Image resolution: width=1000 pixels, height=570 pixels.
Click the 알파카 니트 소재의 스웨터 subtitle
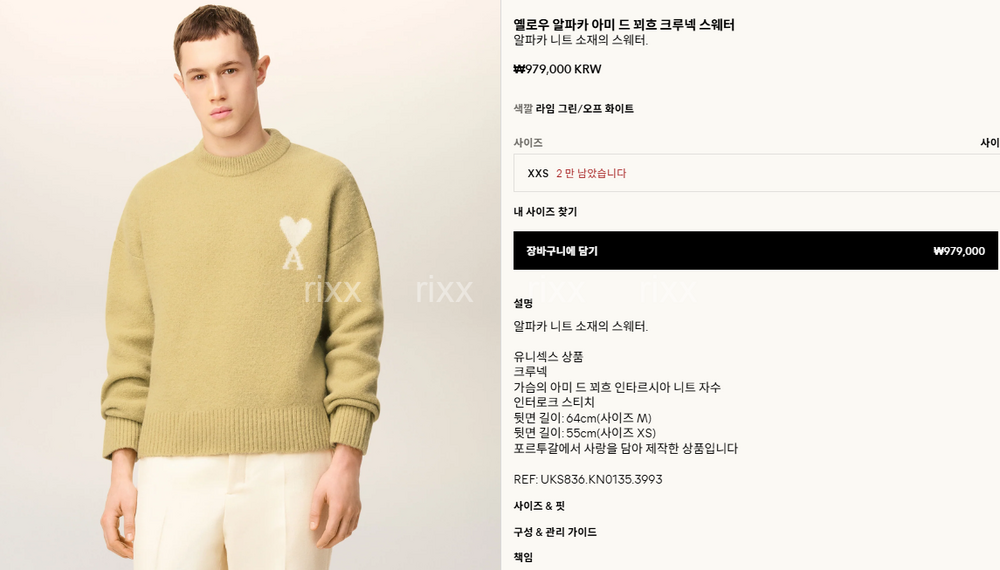tap(580, 40)
